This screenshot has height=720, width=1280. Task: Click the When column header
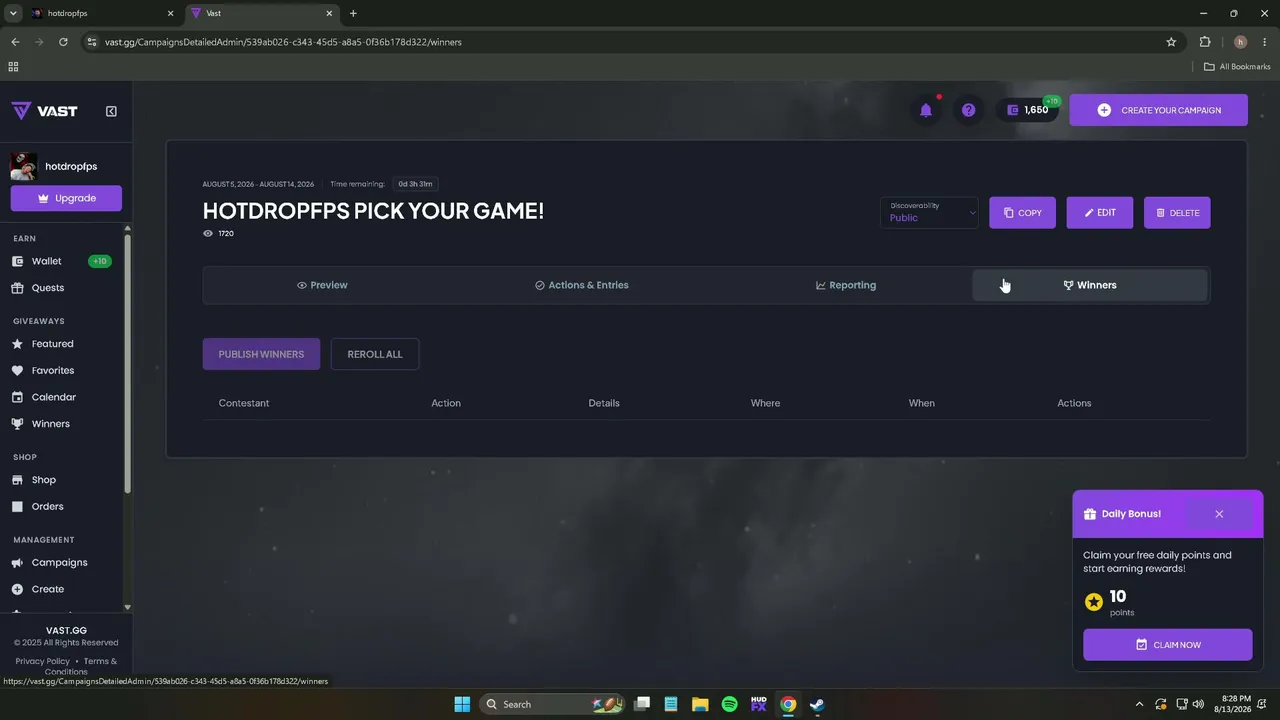(x=922, y=403)
